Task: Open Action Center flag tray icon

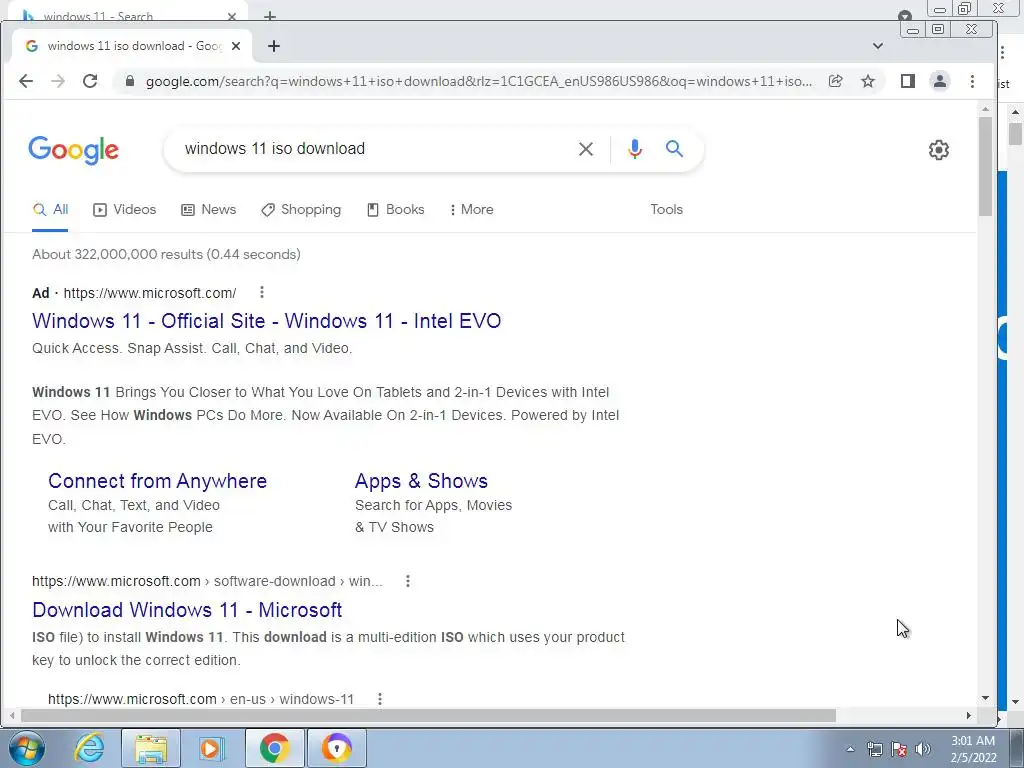Action: (x=899, y=749)
